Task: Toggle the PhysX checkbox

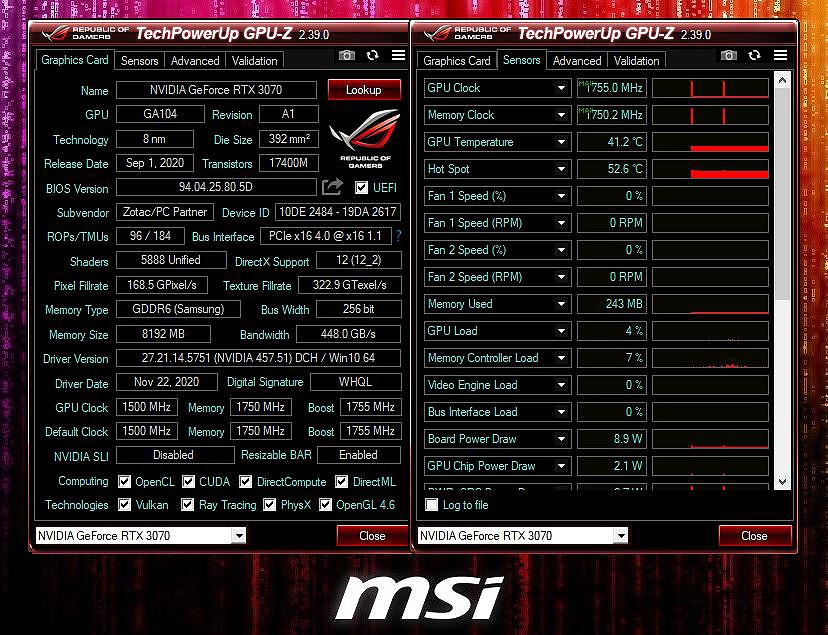Action: tap(269, 505)
